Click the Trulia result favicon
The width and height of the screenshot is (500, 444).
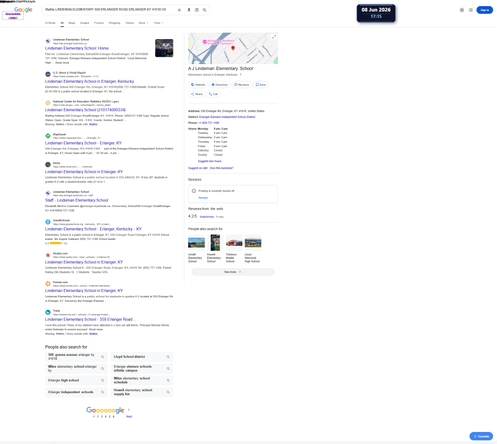pos(48,312)
